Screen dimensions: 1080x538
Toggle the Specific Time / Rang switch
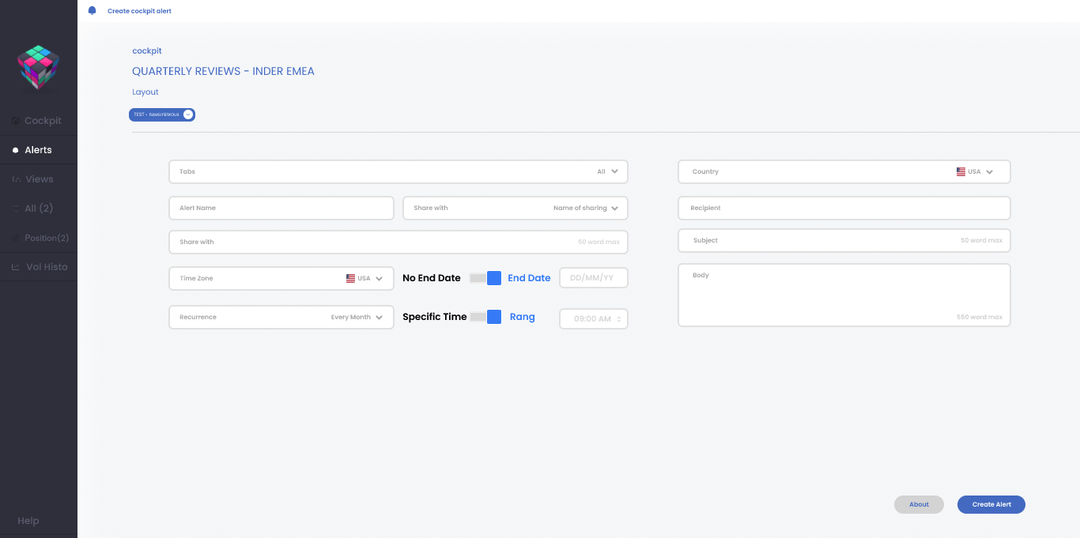point(486,317)
